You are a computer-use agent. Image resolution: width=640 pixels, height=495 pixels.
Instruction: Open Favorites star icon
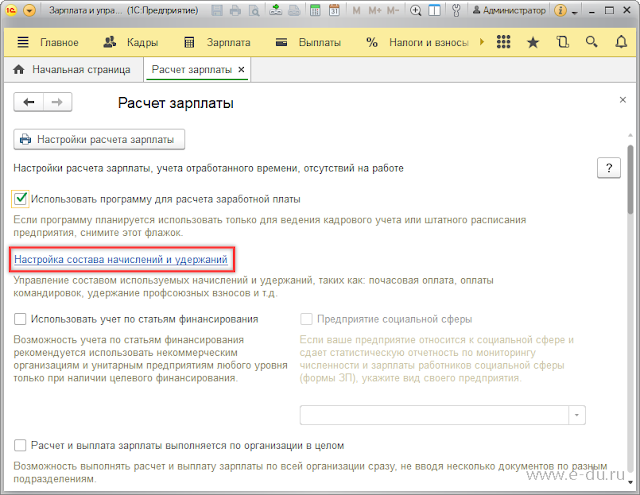(533, 42)
